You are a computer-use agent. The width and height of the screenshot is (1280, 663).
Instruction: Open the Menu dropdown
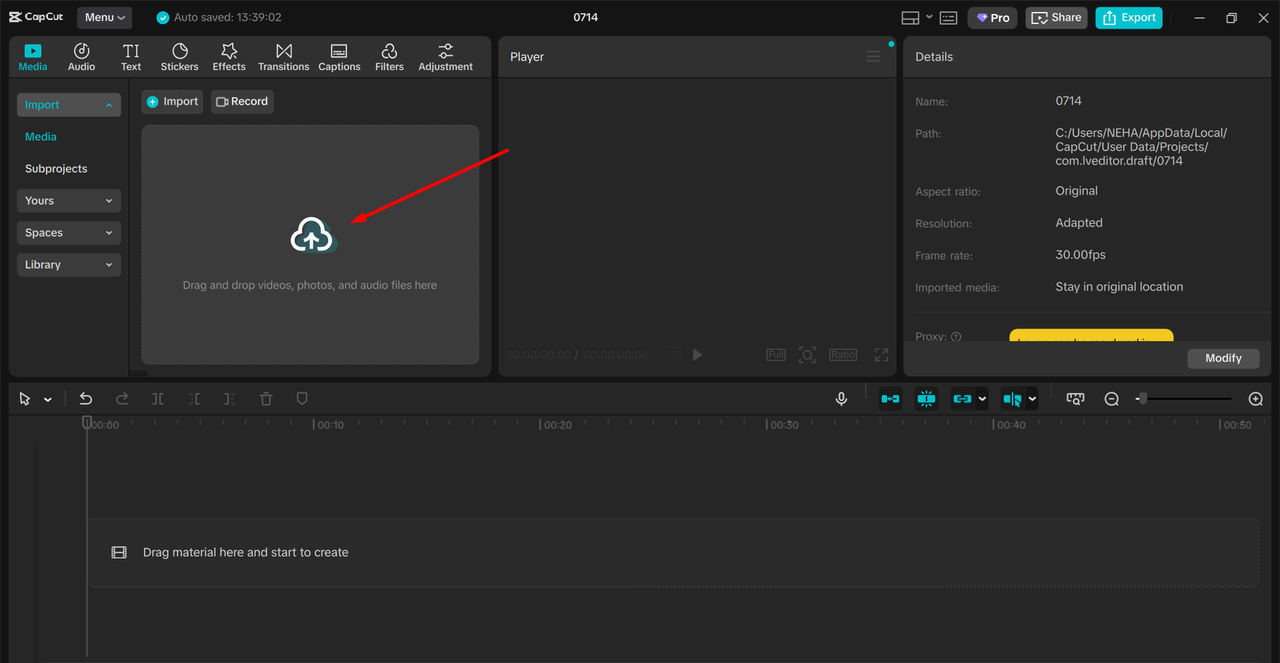[x=104, y=17]
